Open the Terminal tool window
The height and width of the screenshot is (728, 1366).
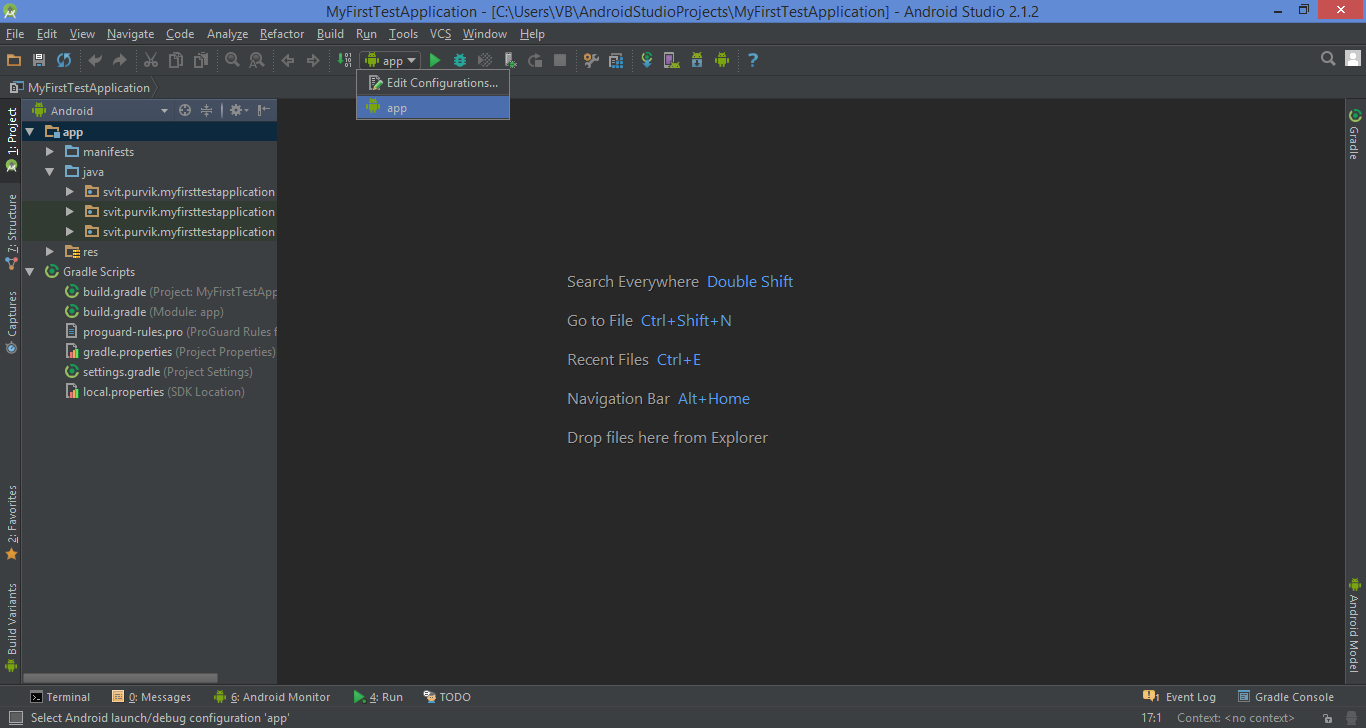coord(60,697)
